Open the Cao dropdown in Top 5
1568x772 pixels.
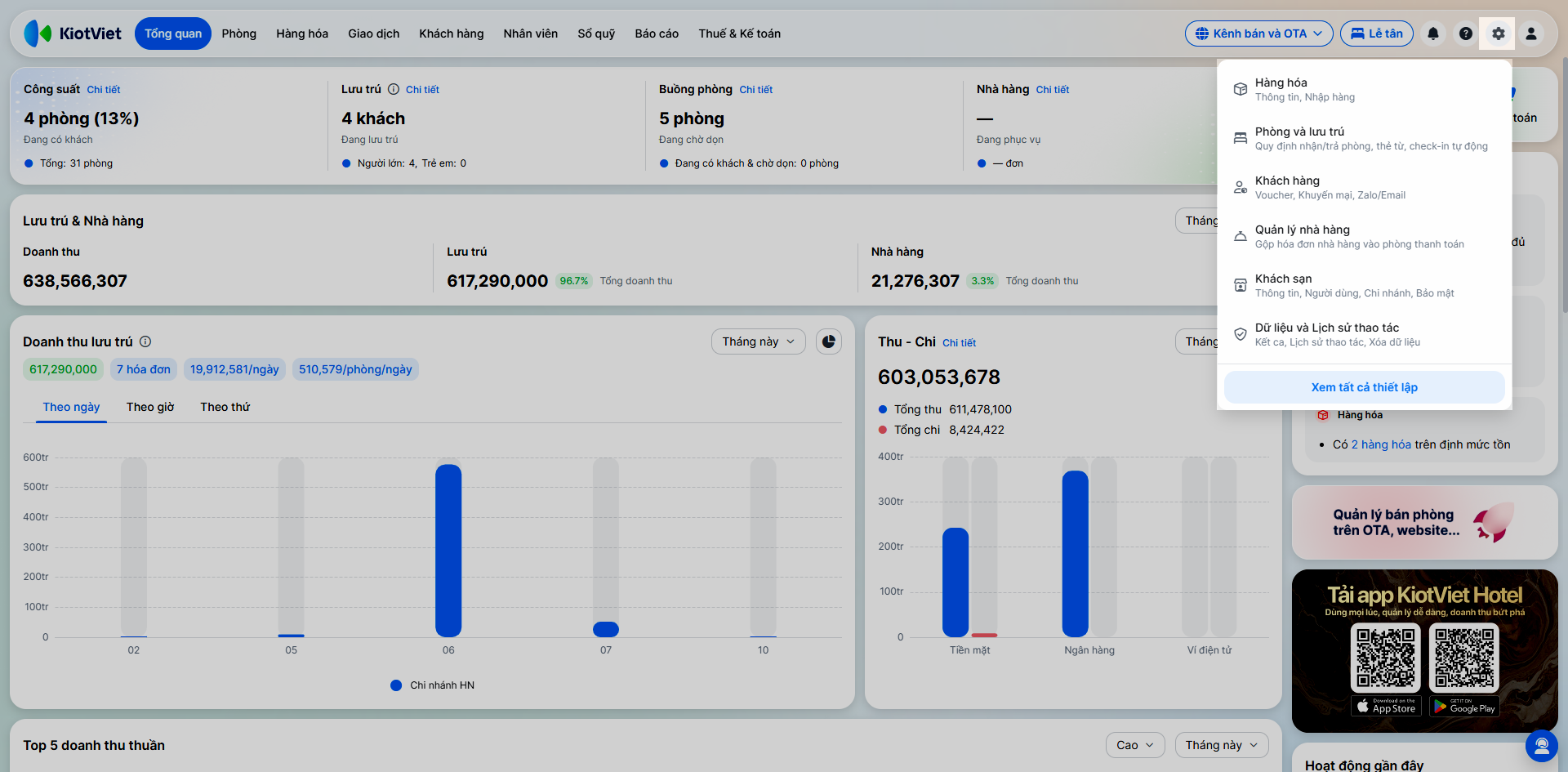(1135, 745)
